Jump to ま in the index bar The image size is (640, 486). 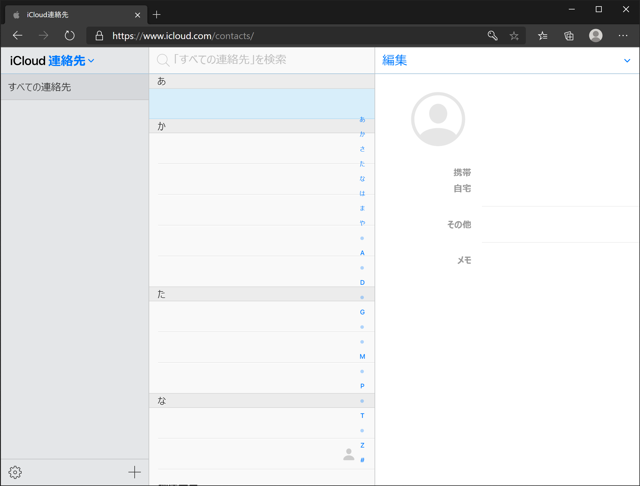(362, 208)
